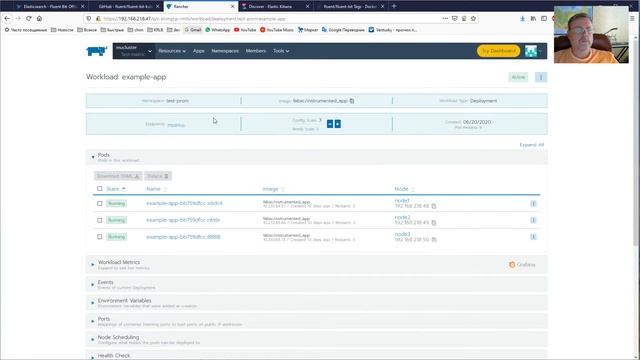Increase the workload scale with plus button
Viewport: 640px width, 360px height.
[x=338, y=124]
